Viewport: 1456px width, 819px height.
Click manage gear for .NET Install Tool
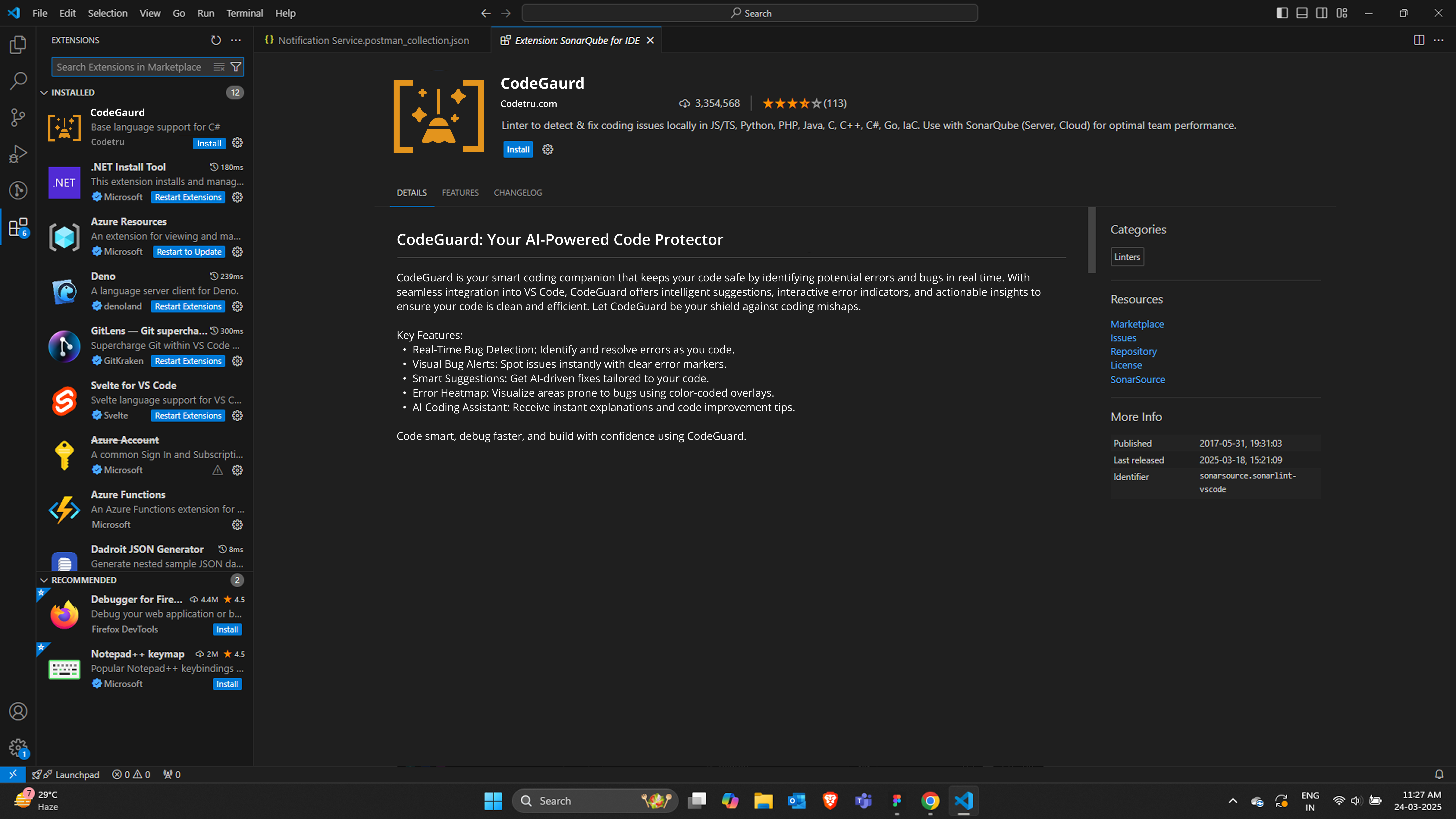tap(237, 197)
